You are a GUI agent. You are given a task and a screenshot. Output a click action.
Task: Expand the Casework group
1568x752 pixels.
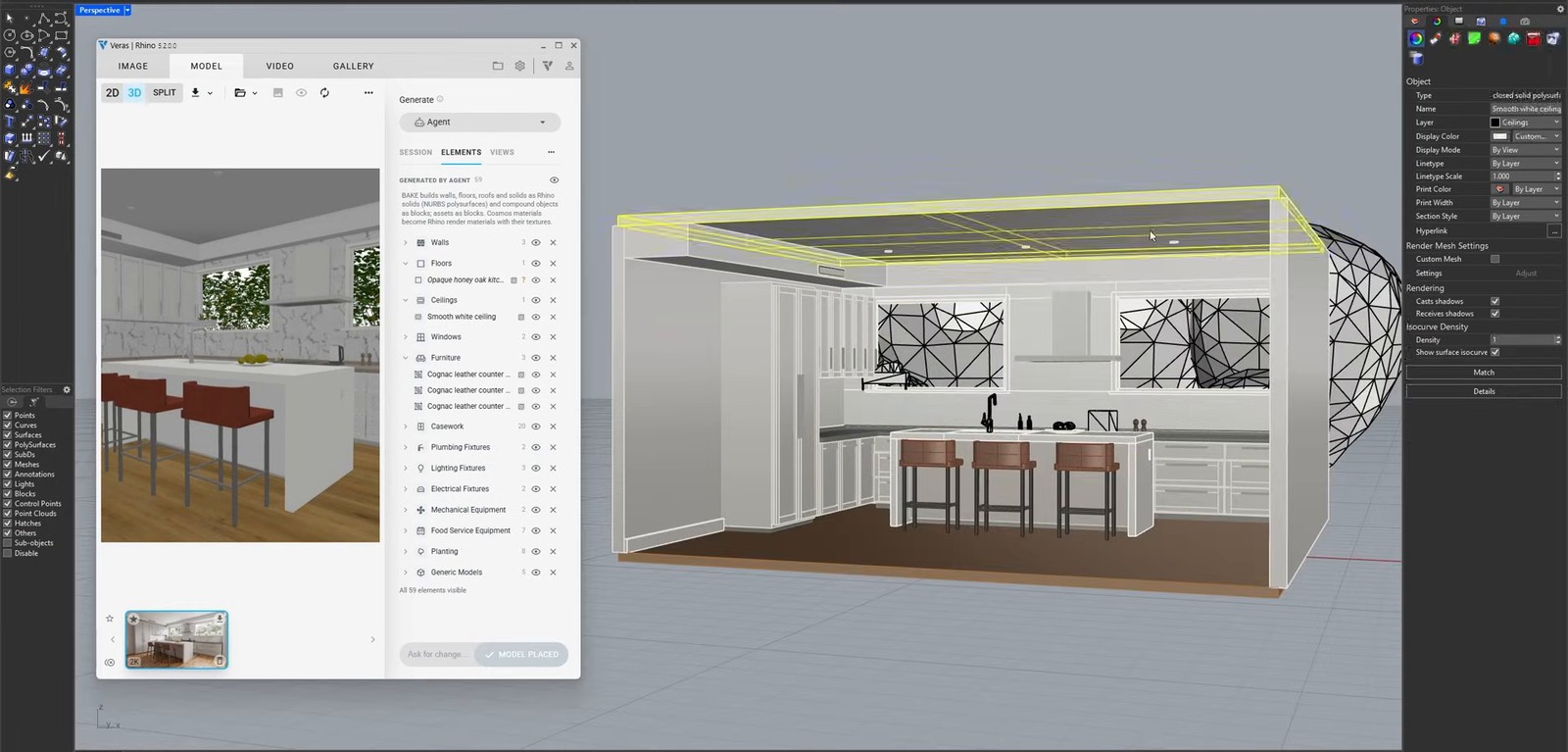click(x=406, y=426)
